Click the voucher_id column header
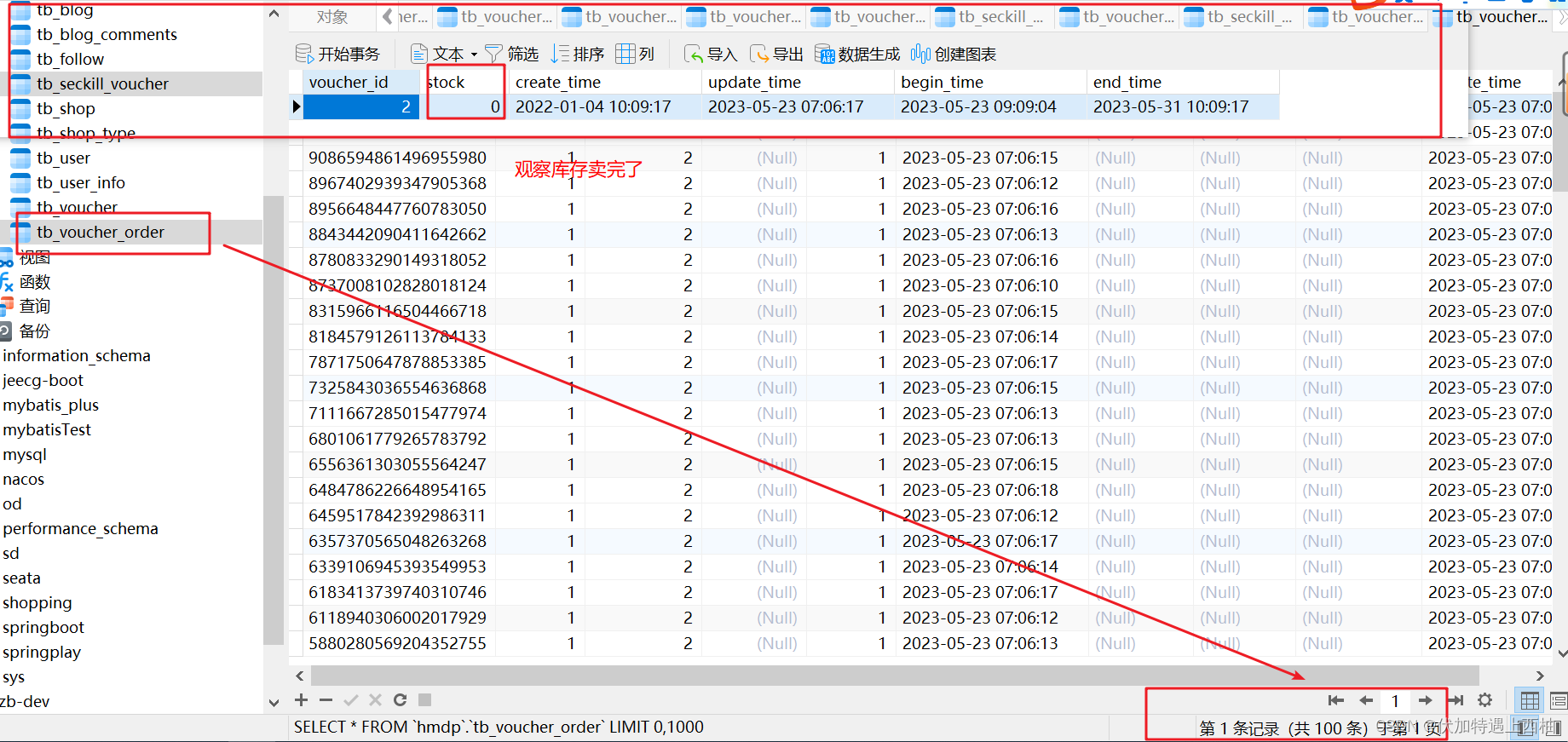Image resolution: width=1568 pixels, height=742 pixels. click(x=361, y=82)
